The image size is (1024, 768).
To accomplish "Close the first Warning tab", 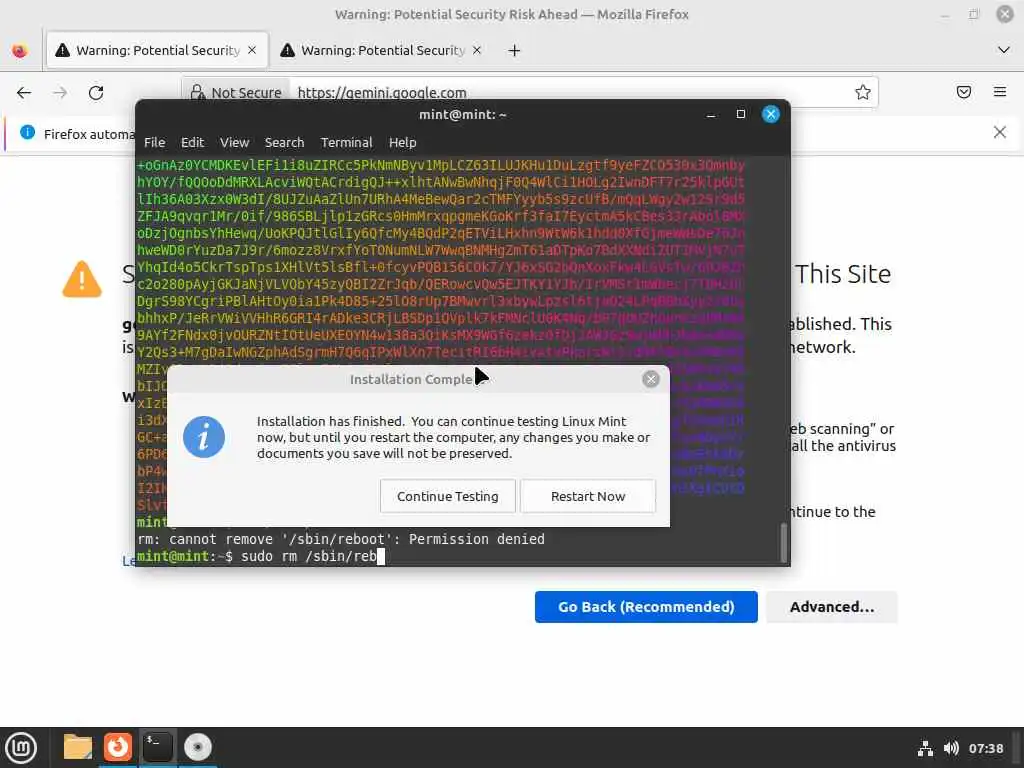I will (x=252, y=50).
